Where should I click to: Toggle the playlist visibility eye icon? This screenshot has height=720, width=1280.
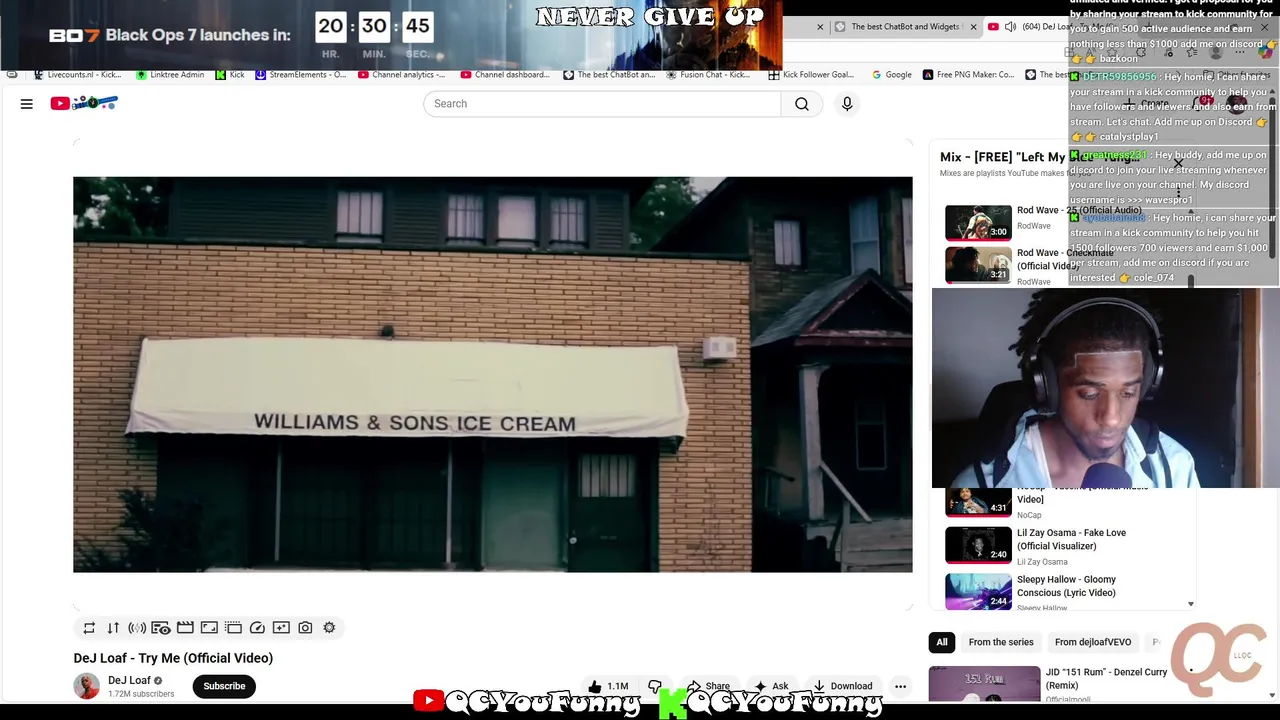click(161, 628)
